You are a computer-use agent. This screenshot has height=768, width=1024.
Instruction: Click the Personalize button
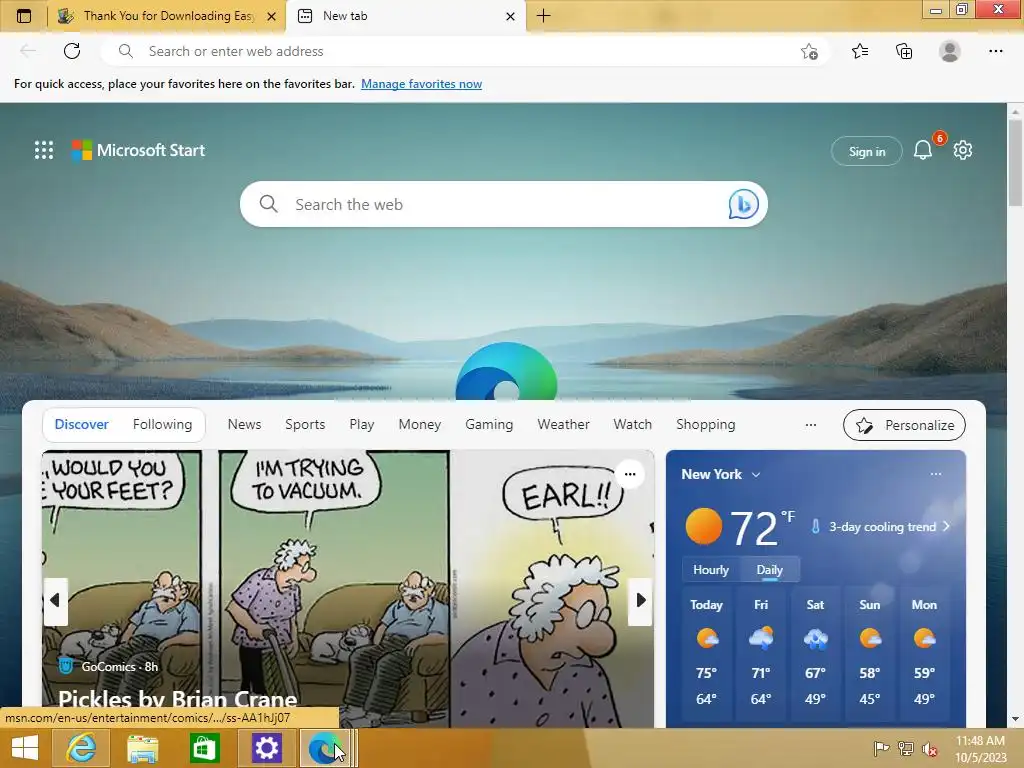pyautogui.click(x=904, y=425)
